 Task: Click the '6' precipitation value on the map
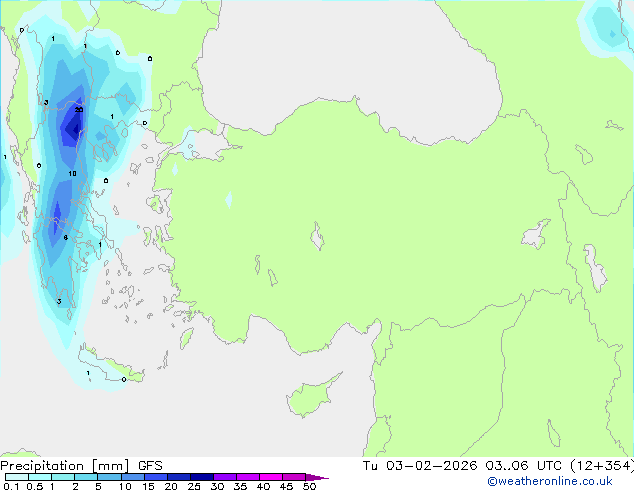tap(66, 238)
